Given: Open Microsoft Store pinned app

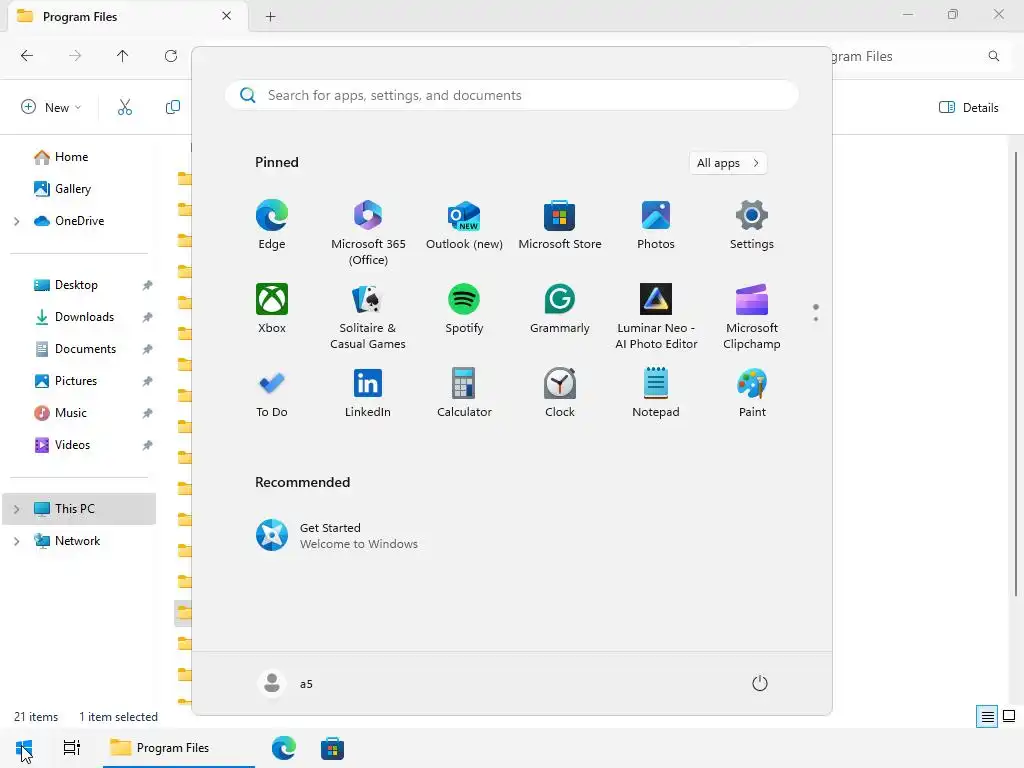Looking at the screenshot, I should coord(560,225).
